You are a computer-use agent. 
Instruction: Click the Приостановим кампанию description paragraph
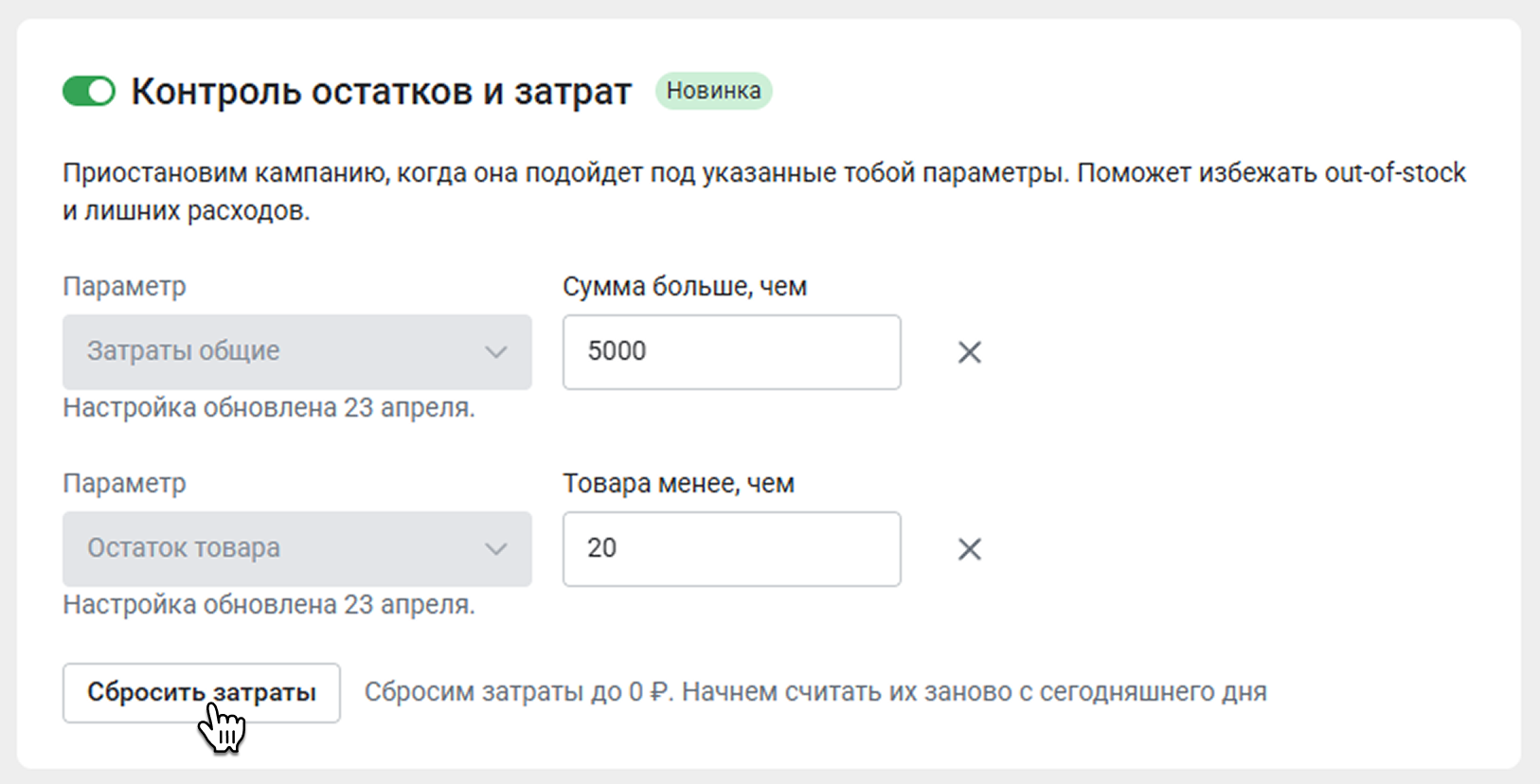click(764, 191)
